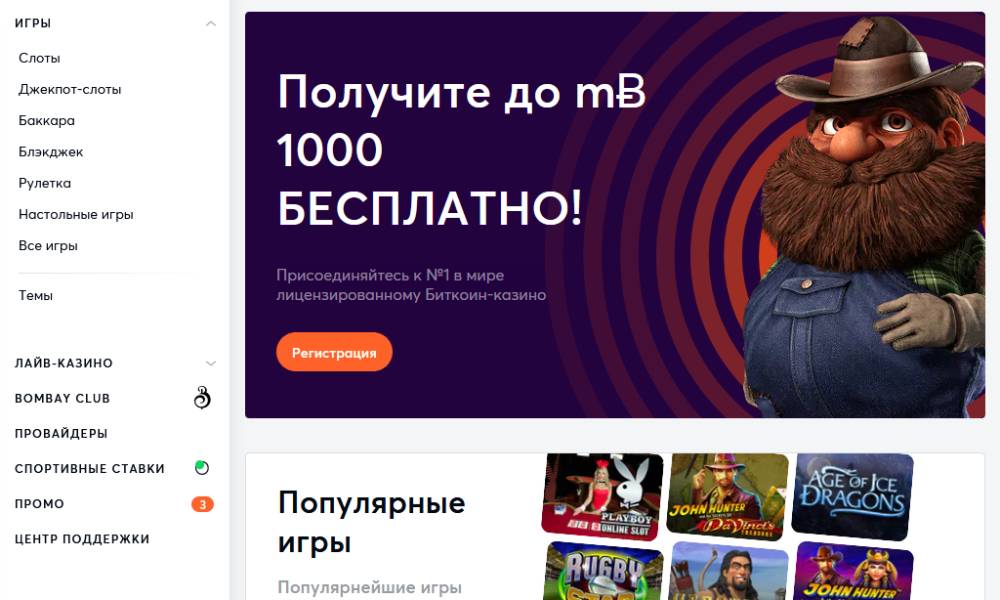Show Все игры
The image size is (1000, 600).
[48, 245]
